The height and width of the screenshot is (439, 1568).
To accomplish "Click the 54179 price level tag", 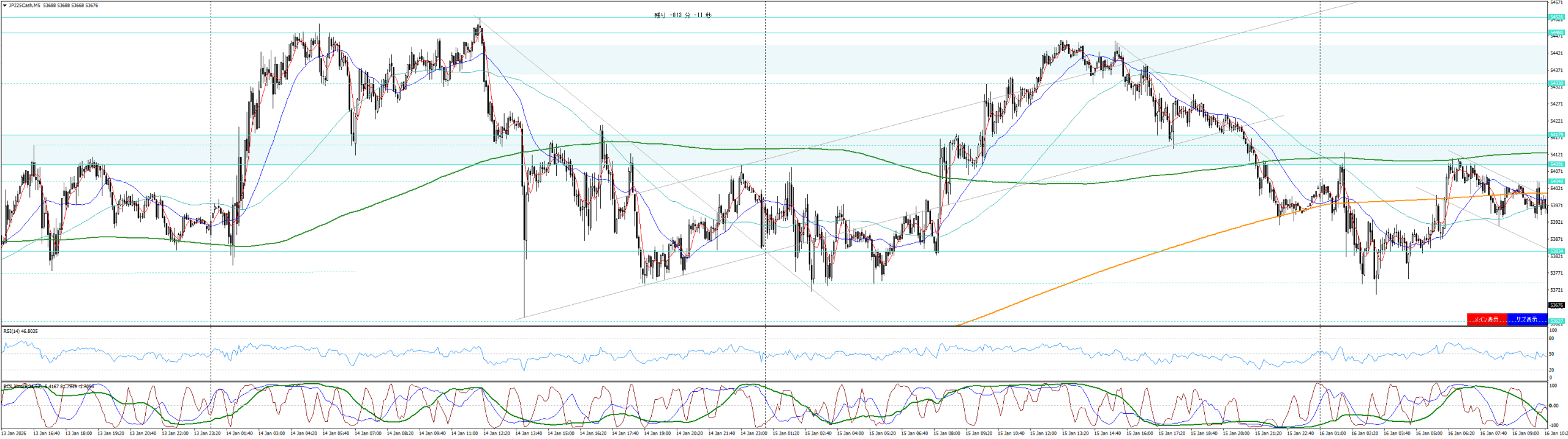I will coord(1556,135).
